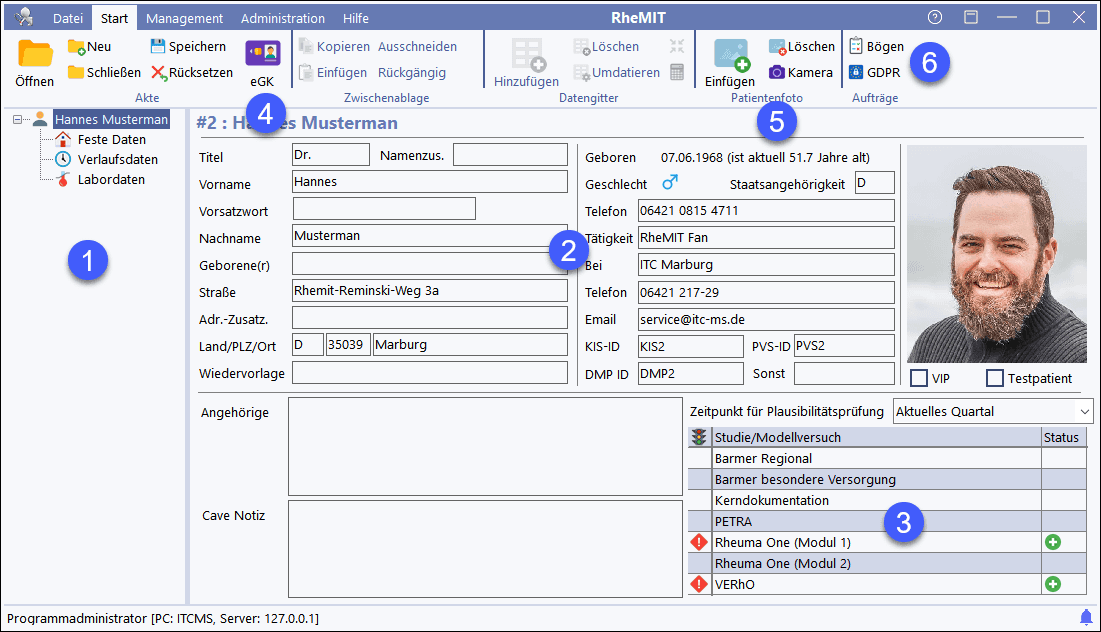Tick the Testpatient checkbox
This screenshot has width=1101, height=632.
click(x=995, y=378)
